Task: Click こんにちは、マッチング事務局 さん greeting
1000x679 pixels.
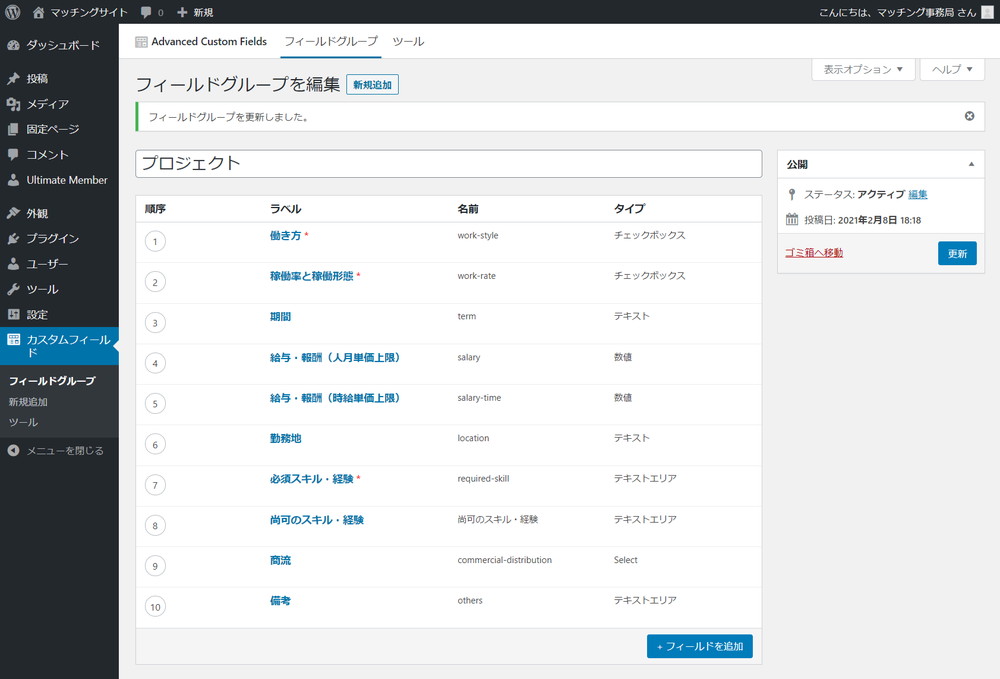Action: (897, 12)
